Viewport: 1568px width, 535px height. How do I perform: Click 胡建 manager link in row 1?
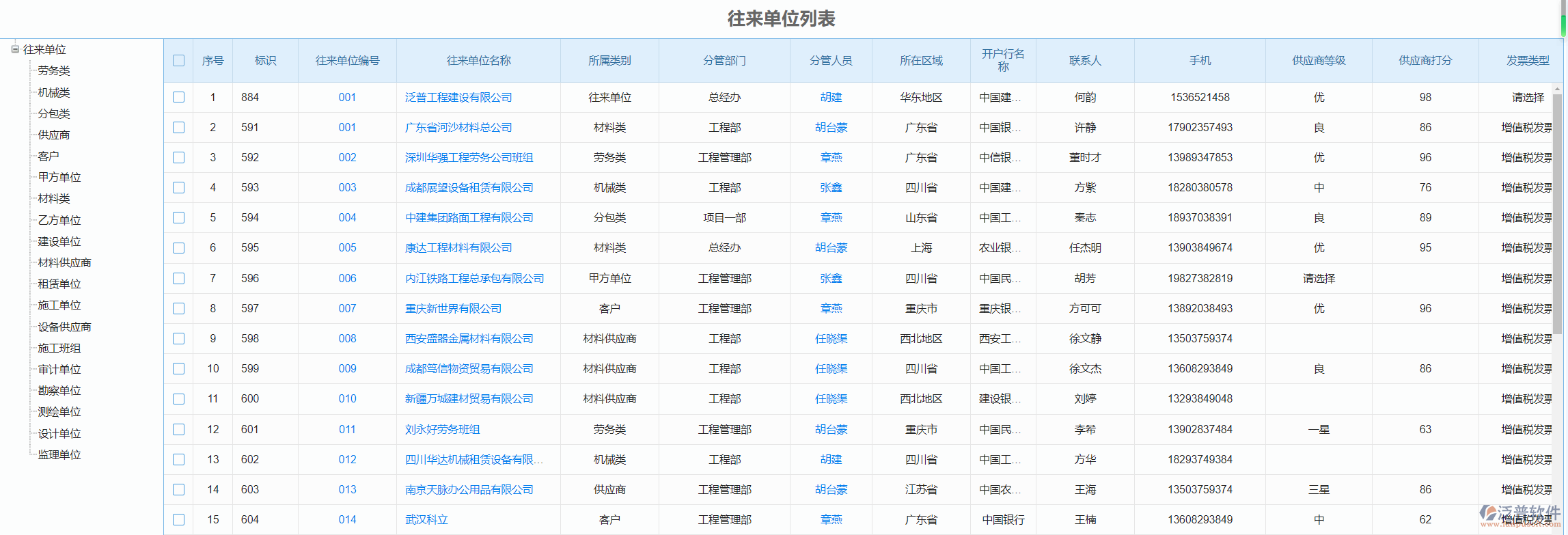831,98
